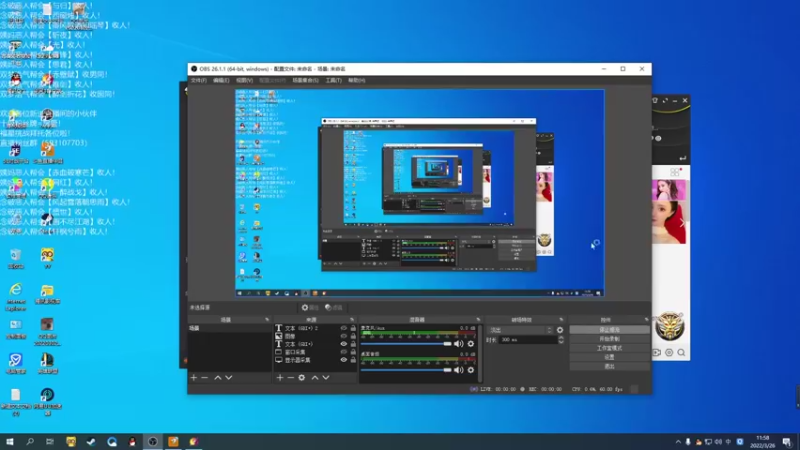This screenshot has width=800, height=450.
Task: Open transition properties gear beside 淡出
Action: coord(560,330)
